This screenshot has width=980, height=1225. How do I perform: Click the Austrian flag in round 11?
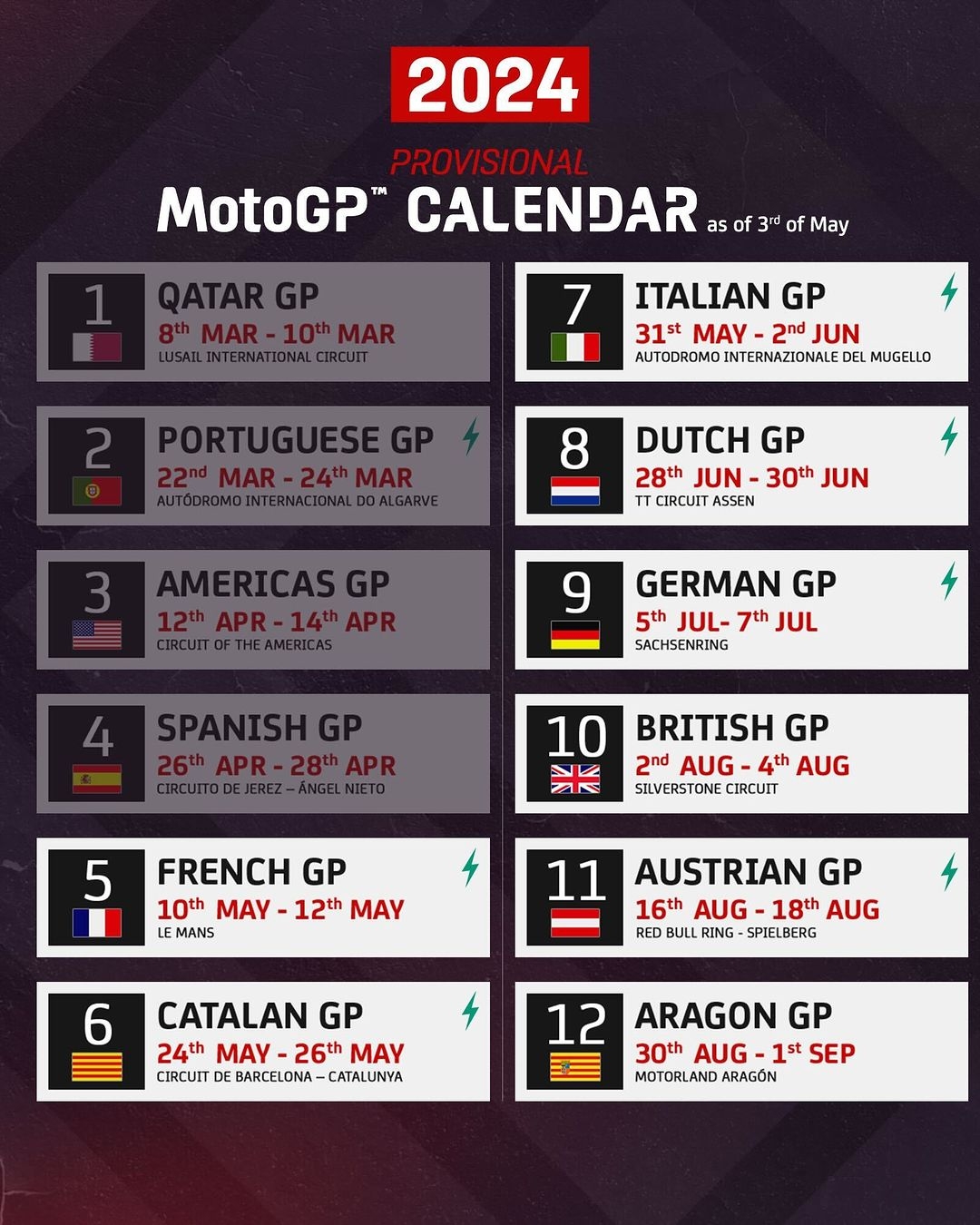point(575,923)
